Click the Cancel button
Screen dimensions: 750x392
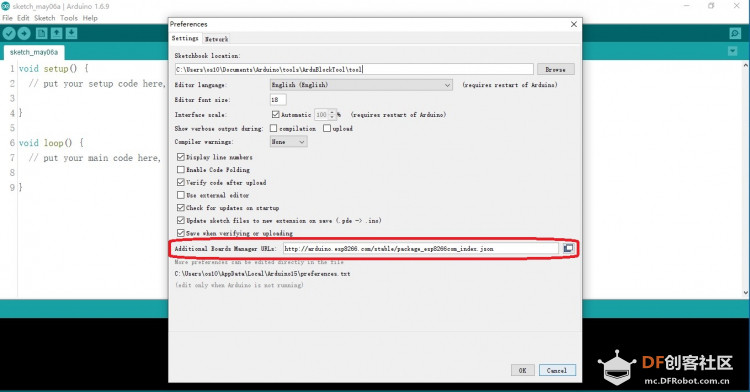coord(557,370)
